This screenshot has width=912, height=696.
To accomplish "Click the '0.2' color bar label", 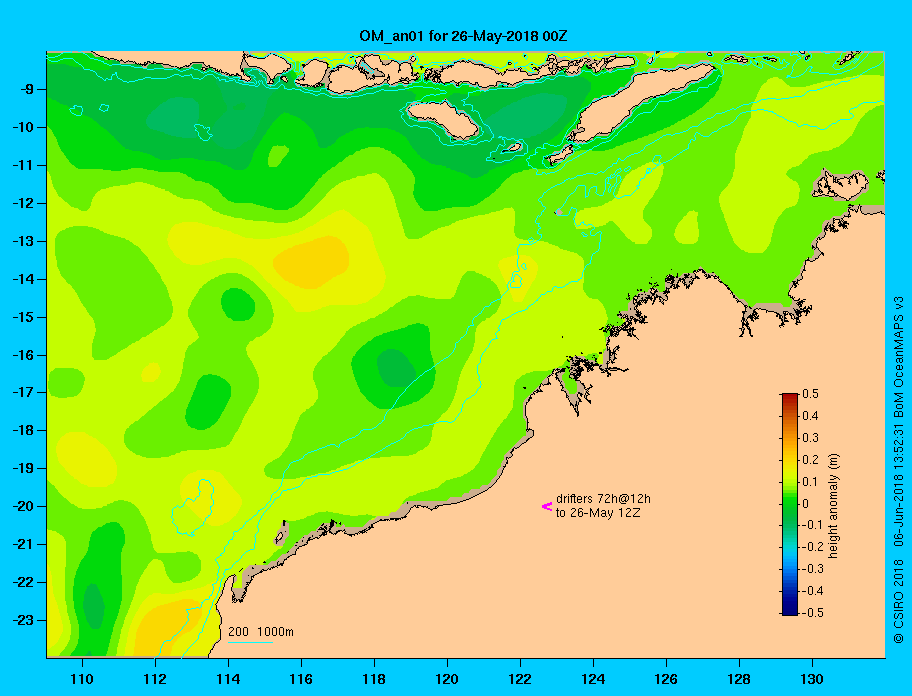I will click(810, 460).
